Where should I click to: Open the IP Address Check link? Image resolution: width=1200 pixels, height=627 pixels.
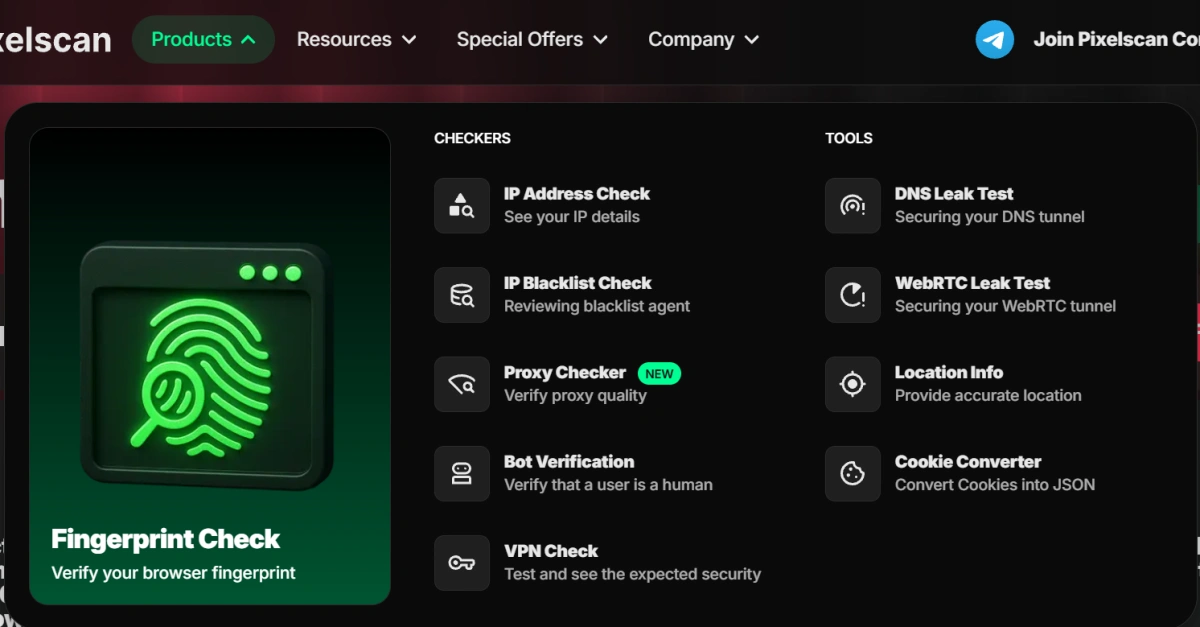[x=577, y=194]
